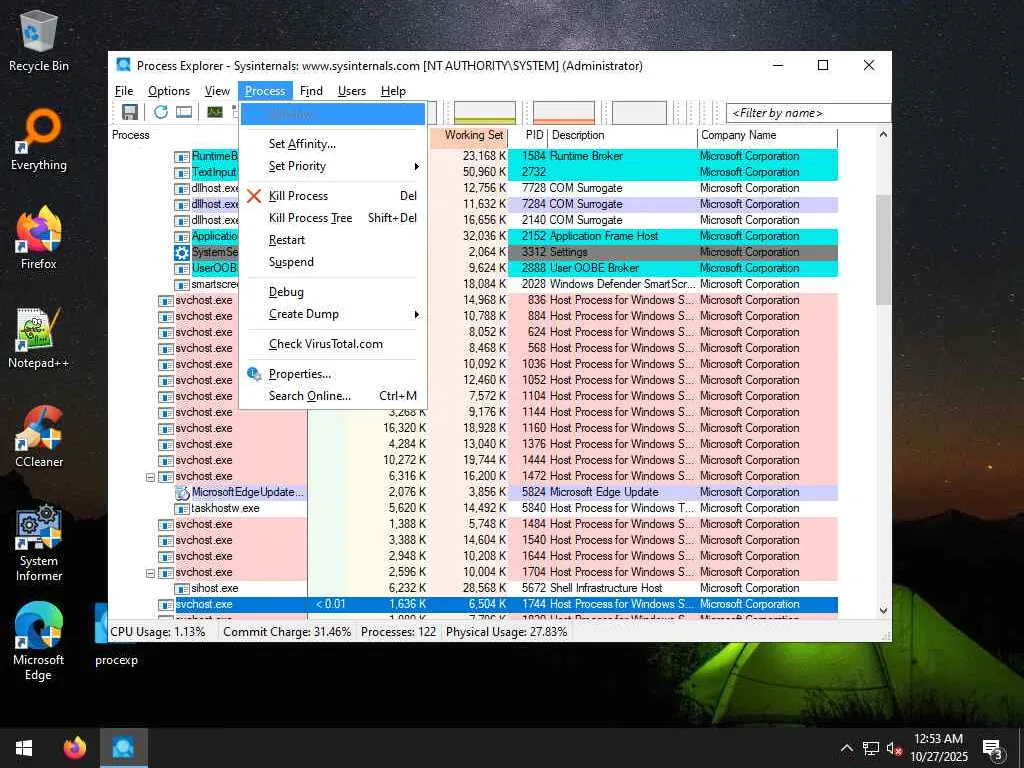Click the scrollbar up arrow
Viewport: 1024px width, 768px height.
pyautogui.click(x=883, y=135)
